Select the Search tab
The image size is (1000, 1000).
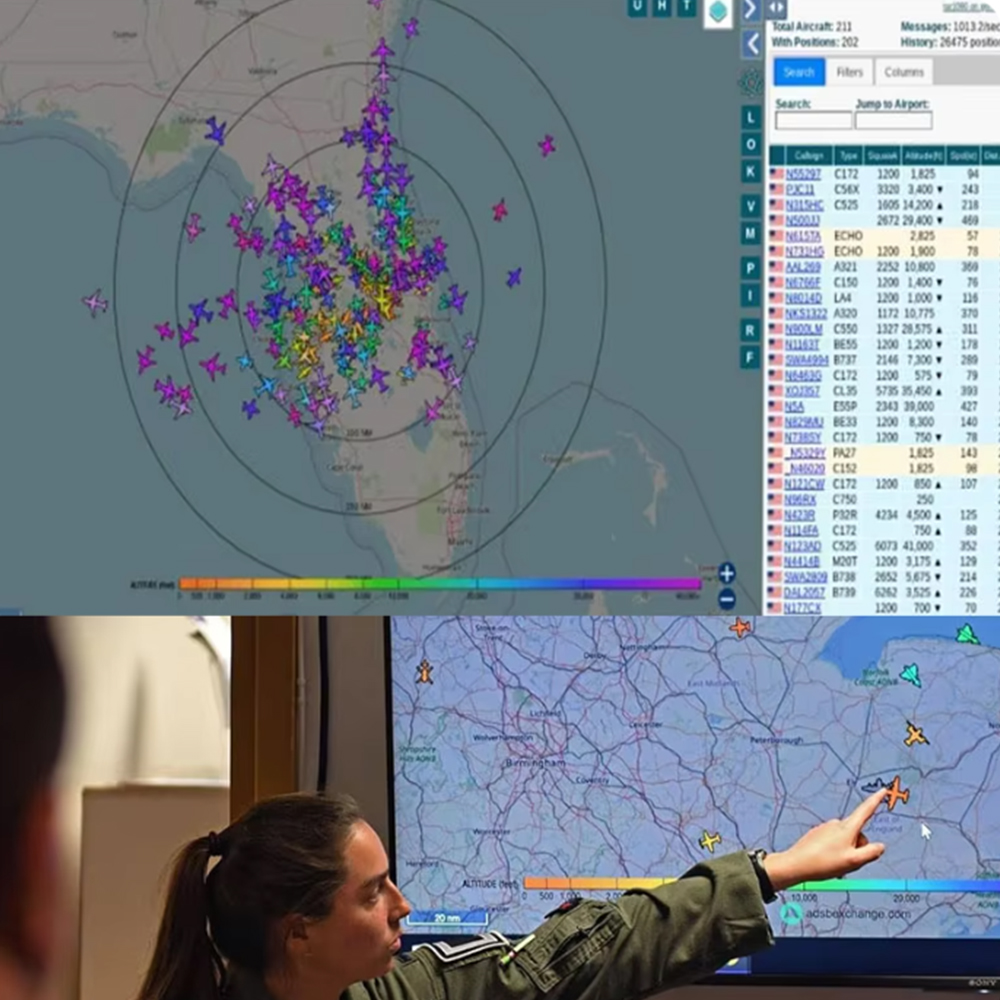[798, 72]
